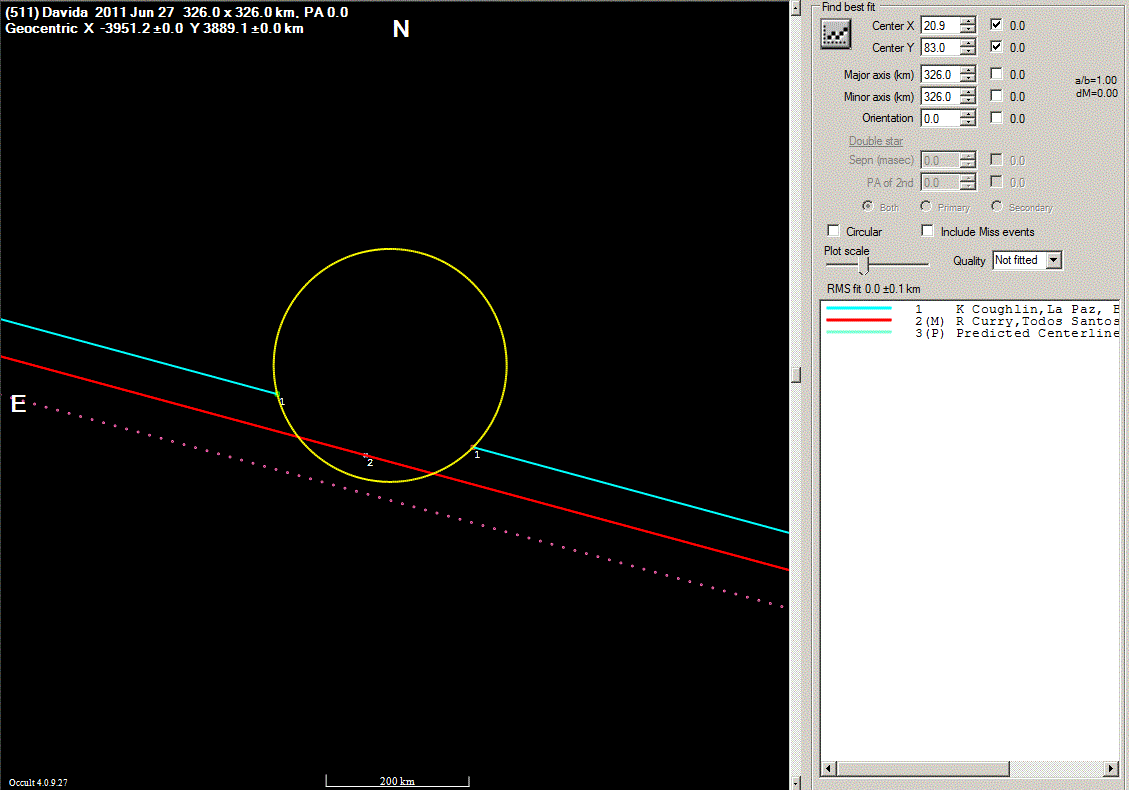Click the Davida event title text
1129x790 pixels.
(176, 12)
